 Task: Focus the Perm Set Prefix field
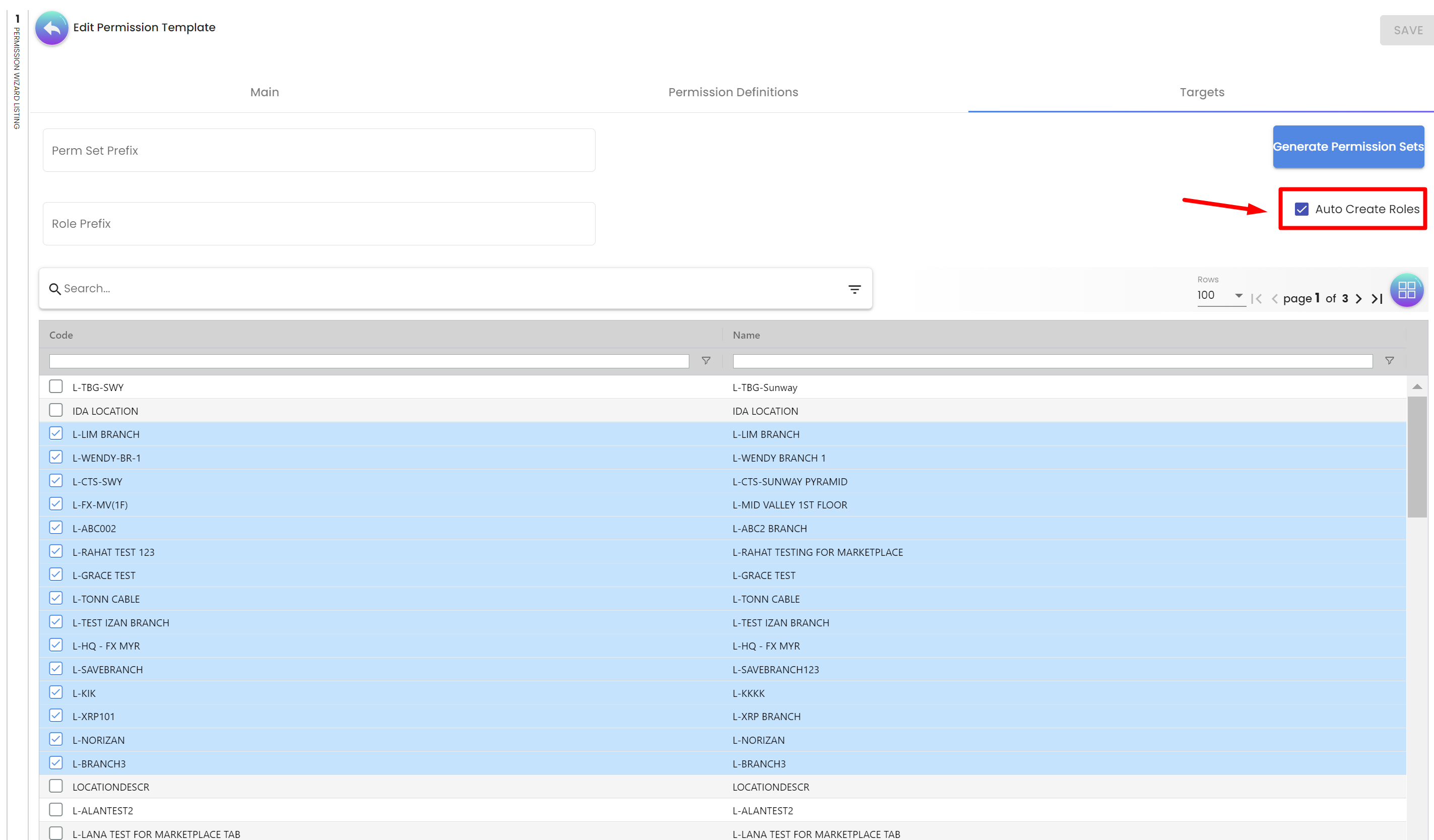click(318, 150)
